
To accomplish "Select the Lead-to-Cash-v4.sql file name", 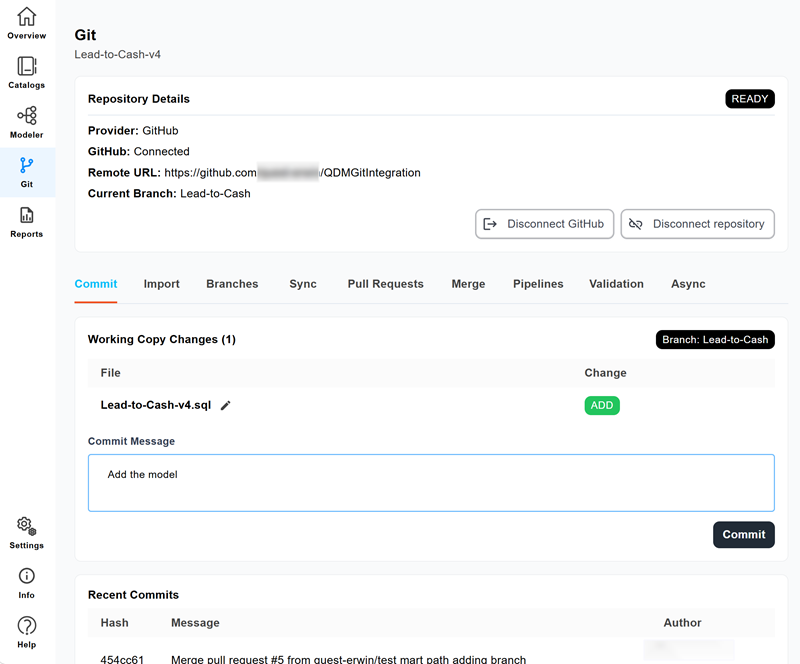I will (156, 405).
